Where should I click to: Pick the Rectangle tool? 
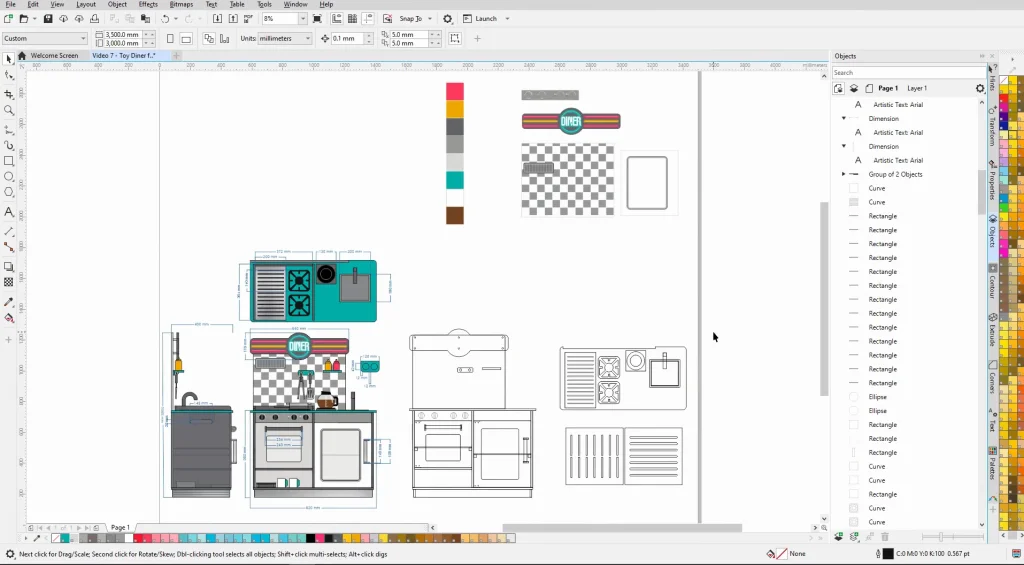(x=9, y=161)
